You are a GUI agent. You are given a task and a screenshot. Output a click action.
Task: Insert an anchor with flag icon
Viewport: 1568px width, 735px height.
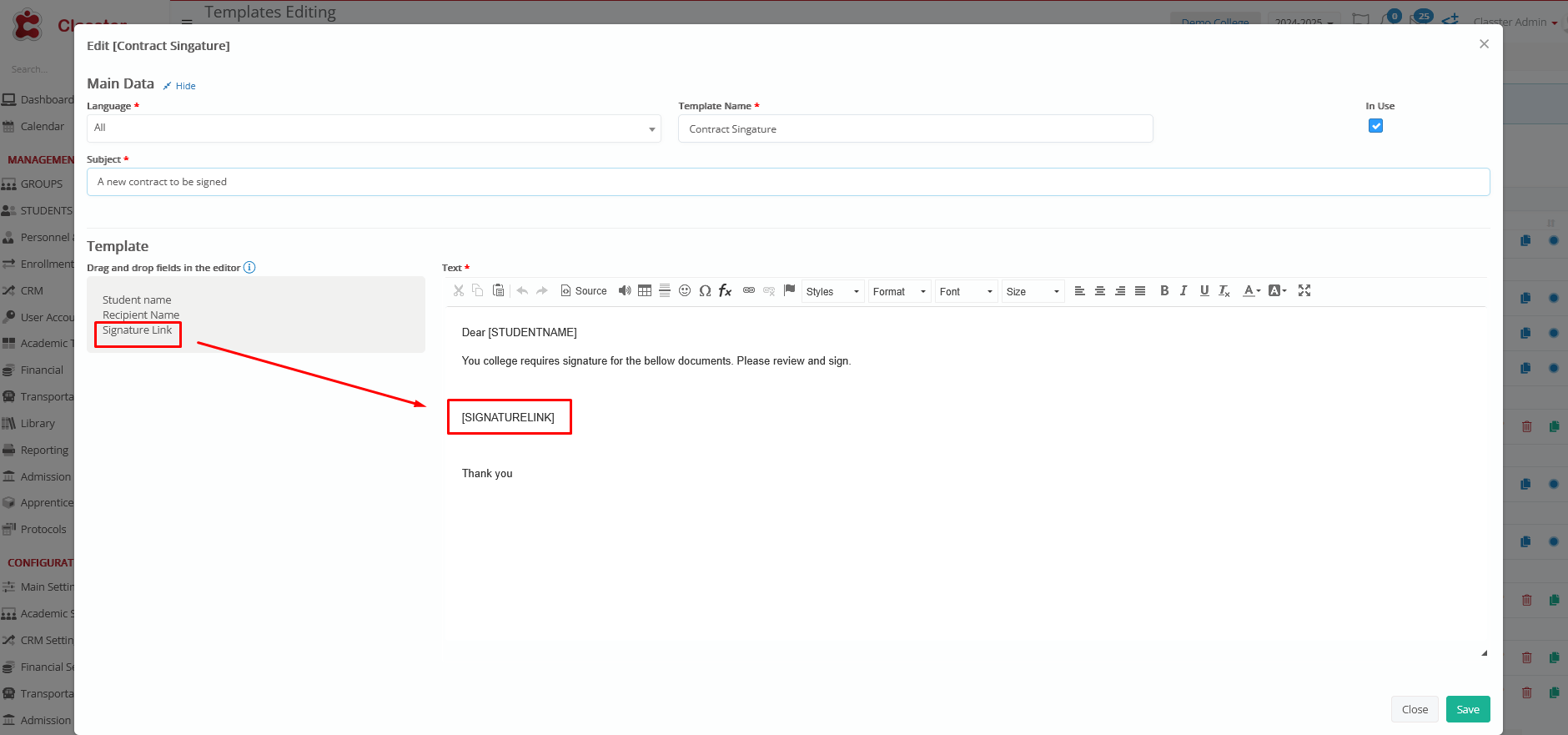coord(789,290)
